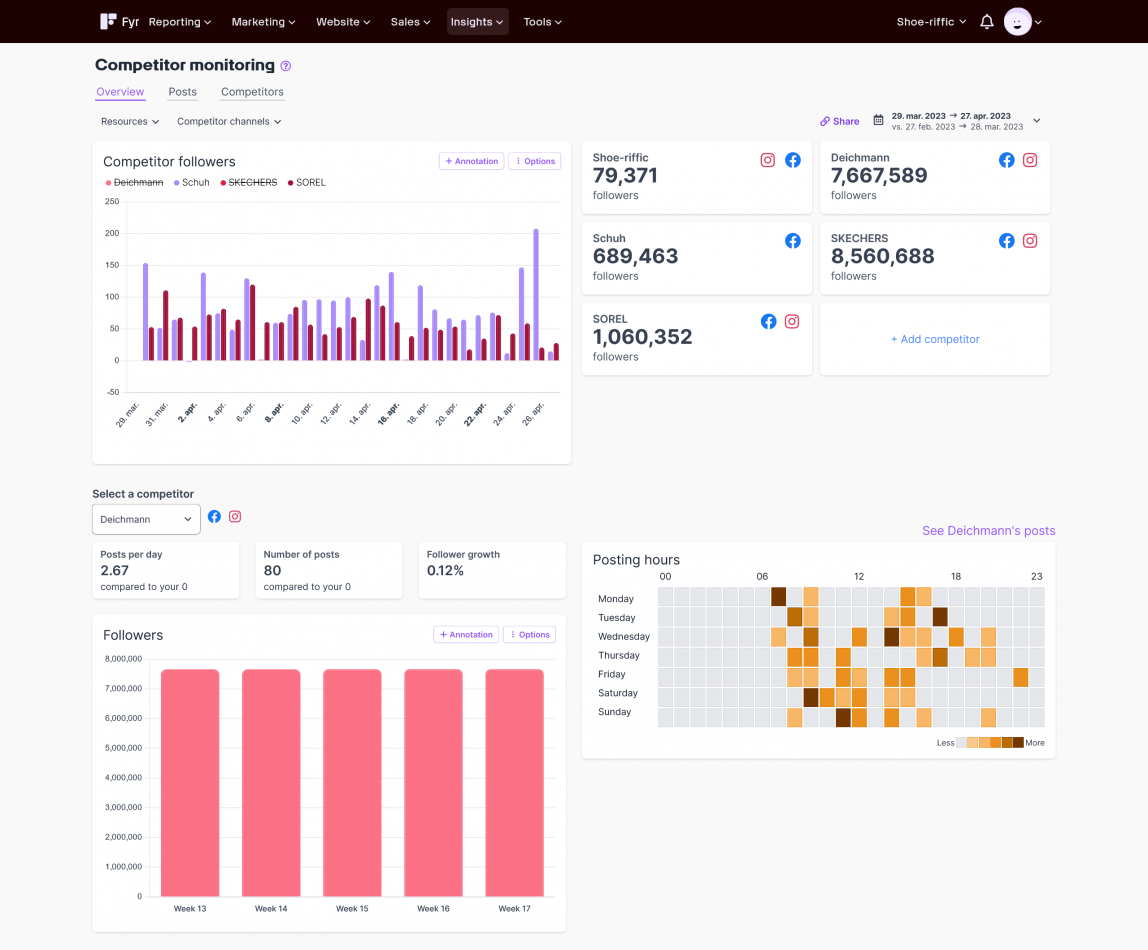1148x950 pixels.
Task: Open the Resources dropdown
Action: tap(128, 121)
